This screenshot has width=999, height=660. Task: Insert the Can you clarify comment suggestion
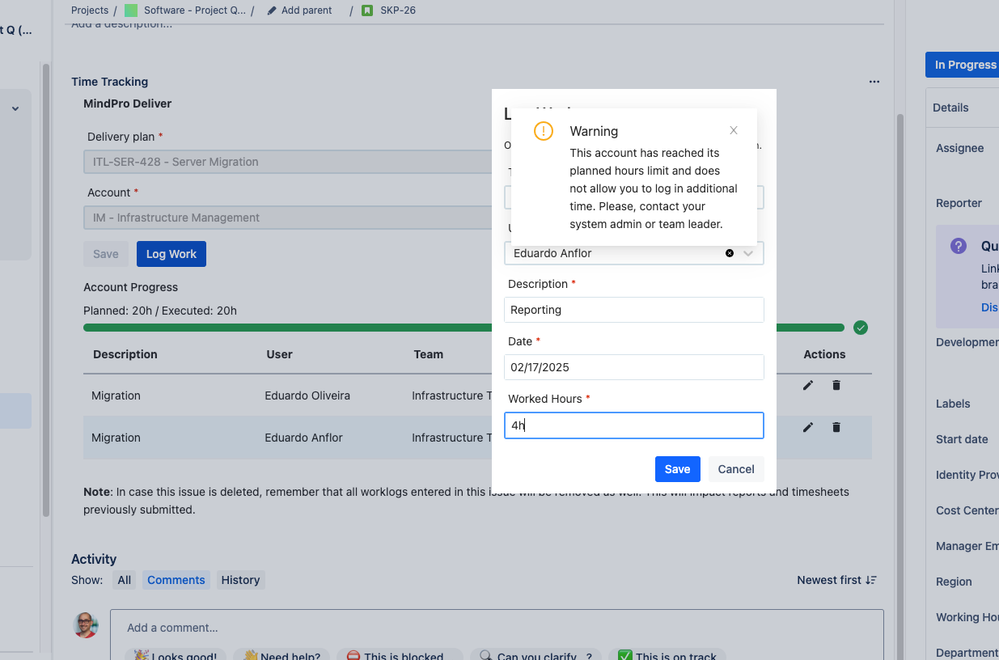536,655
